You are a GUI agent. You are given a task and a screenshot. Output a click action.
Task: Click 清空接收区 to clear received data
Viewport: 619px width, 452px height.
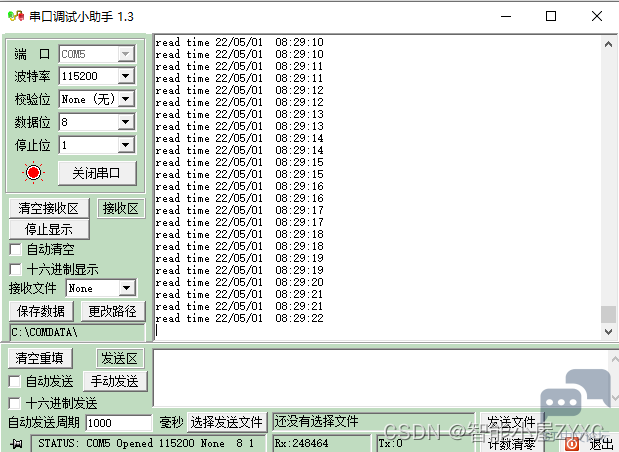coord(49,208)
